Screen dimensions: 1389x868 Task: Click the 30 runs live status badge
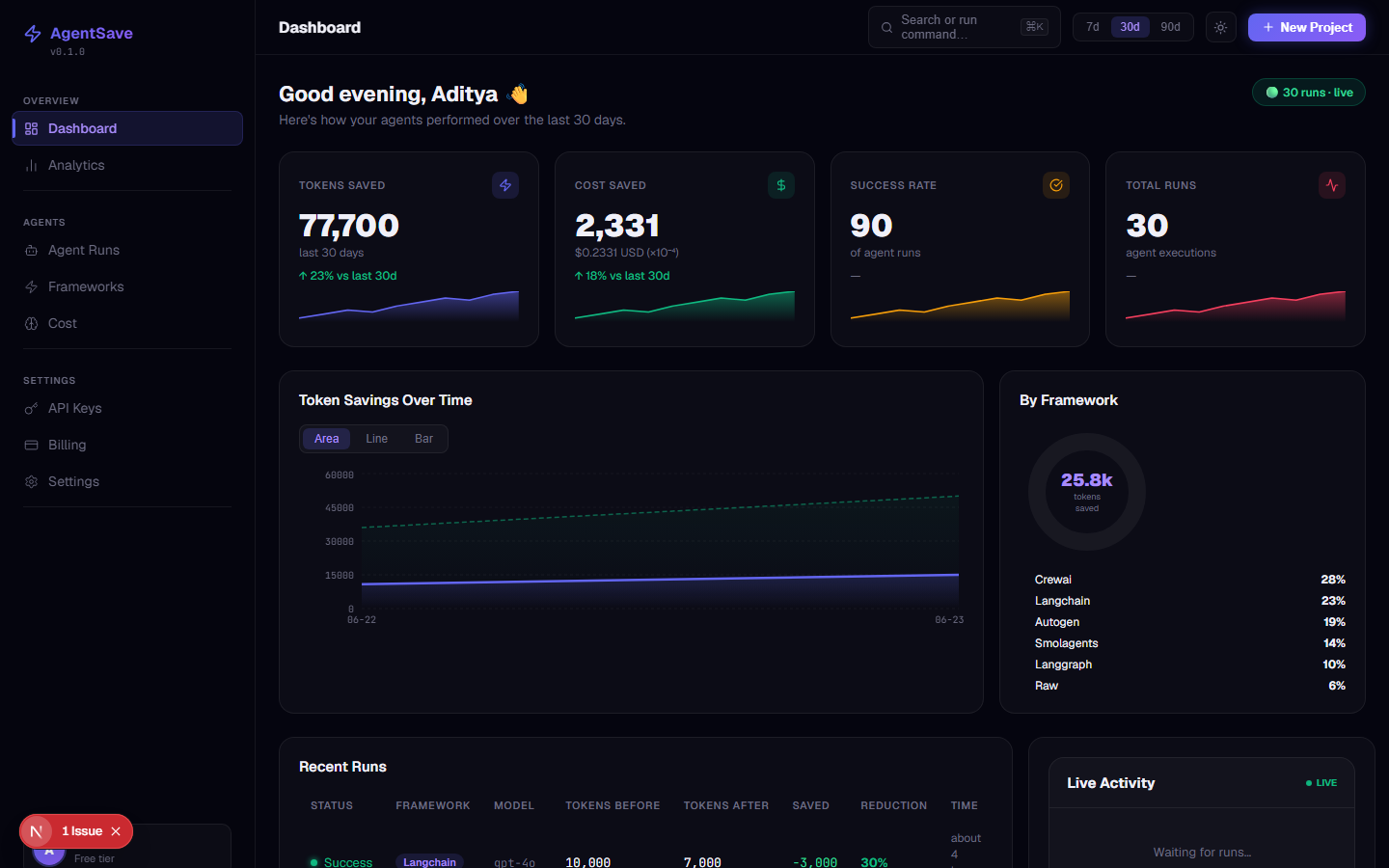pyautogui.click(x=1309, y=93)
